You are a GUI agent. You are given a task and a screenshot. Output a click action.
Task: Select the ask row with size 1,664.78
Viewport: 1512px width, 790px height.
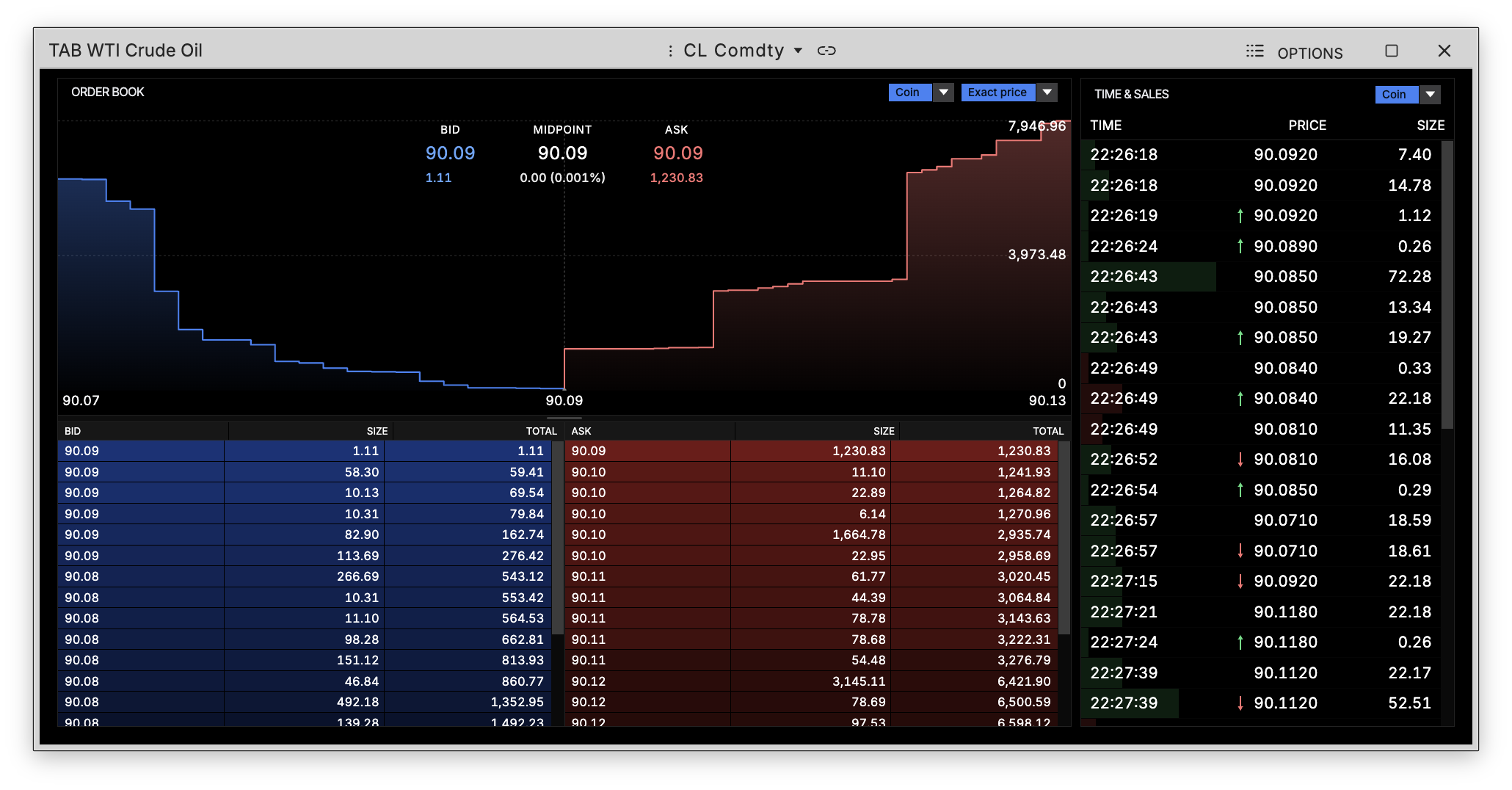tap(812, 534)
